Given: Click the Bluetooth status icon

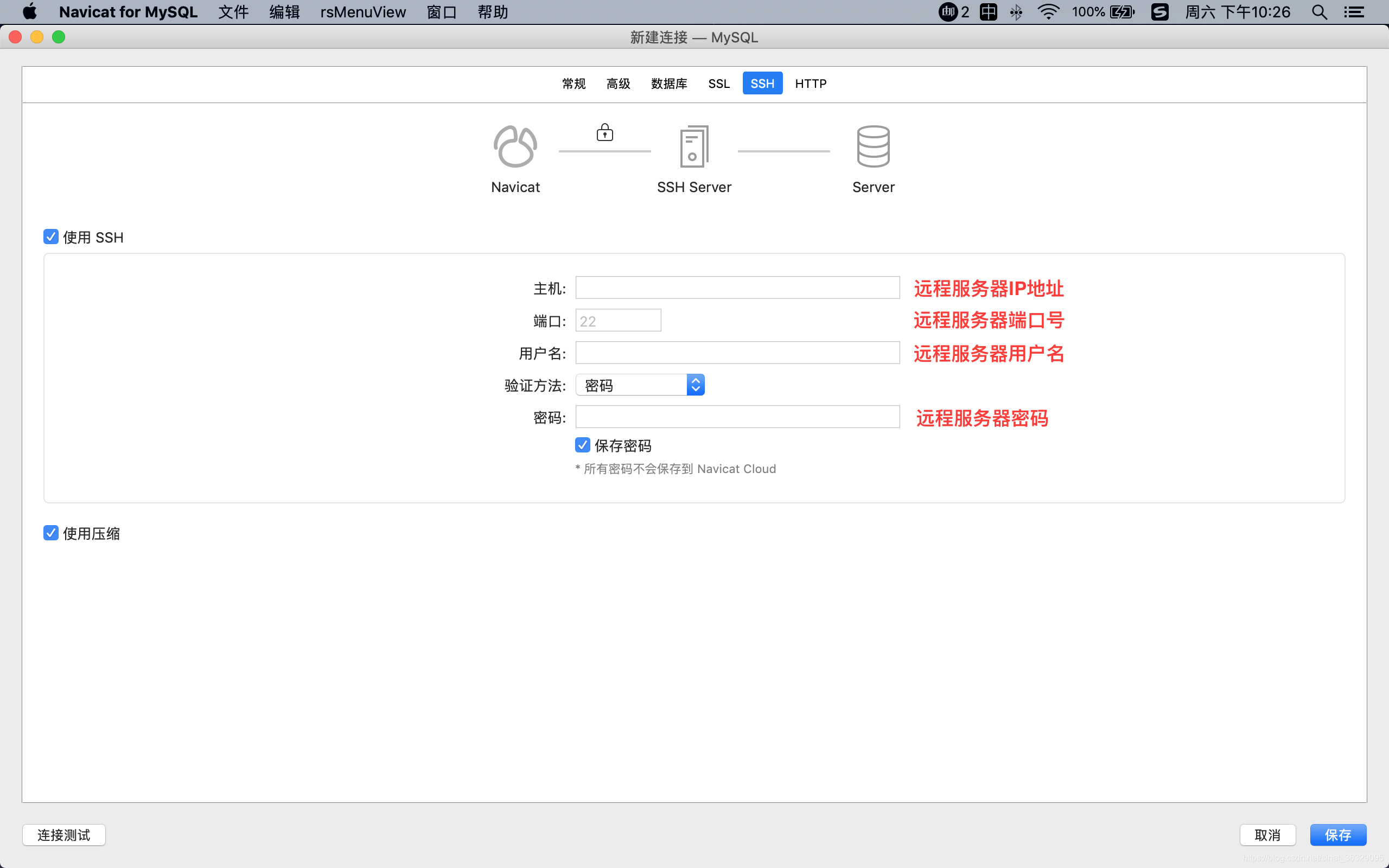Looking at the screenshot, I should point(1016,12).
